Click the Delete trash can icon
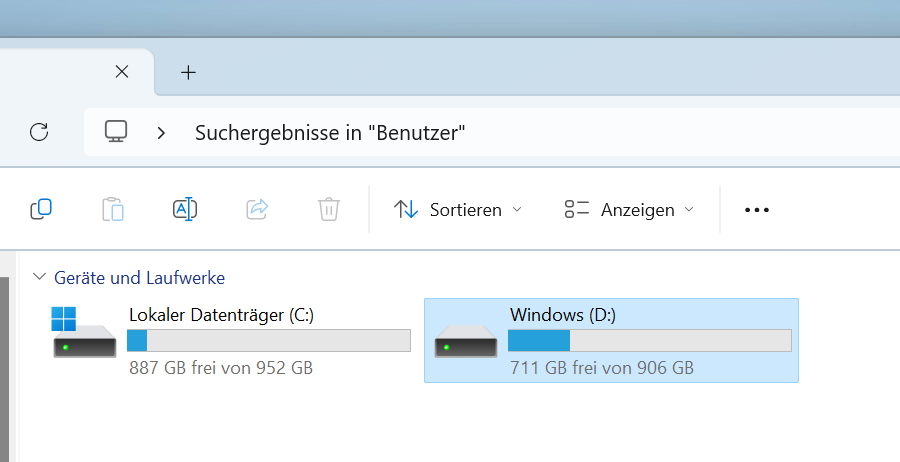 (329, 209)
